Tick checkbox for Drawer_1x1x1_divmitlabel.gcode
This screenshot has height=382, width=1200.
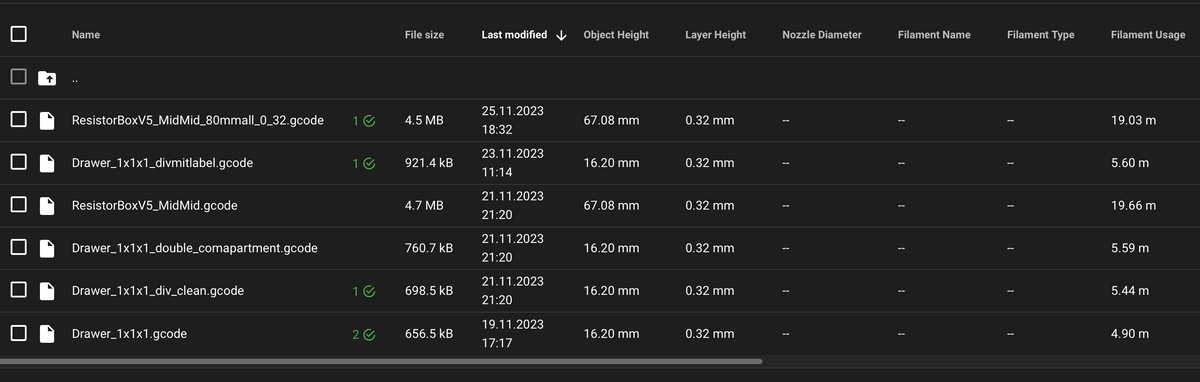point(18,162)
